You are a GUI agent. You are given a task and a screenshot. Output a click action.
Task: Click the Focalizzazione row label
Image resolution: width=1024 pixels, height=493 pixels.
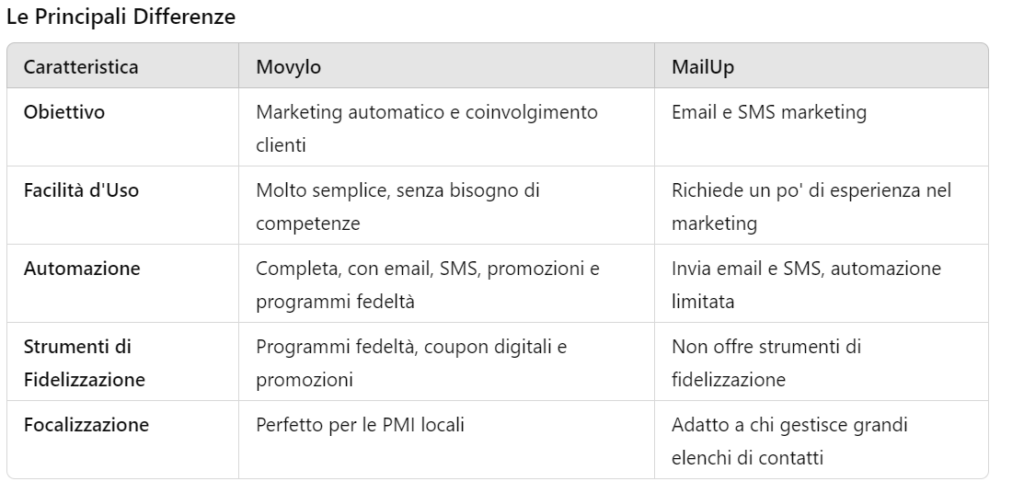[x=86, y=425]
